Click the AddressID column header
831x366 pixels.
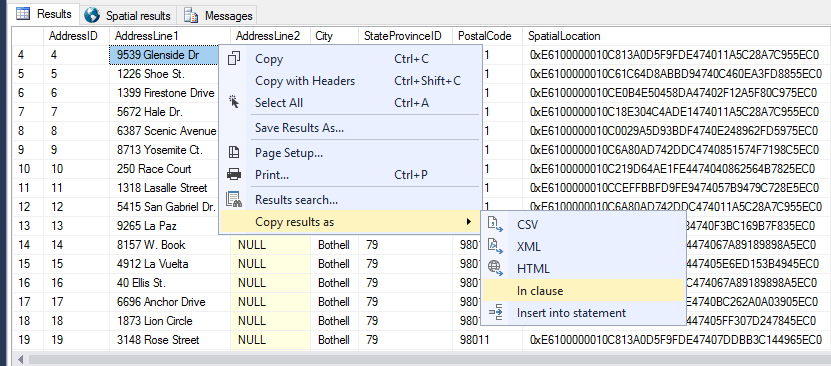pyautogui.click(x=76, y=36)
